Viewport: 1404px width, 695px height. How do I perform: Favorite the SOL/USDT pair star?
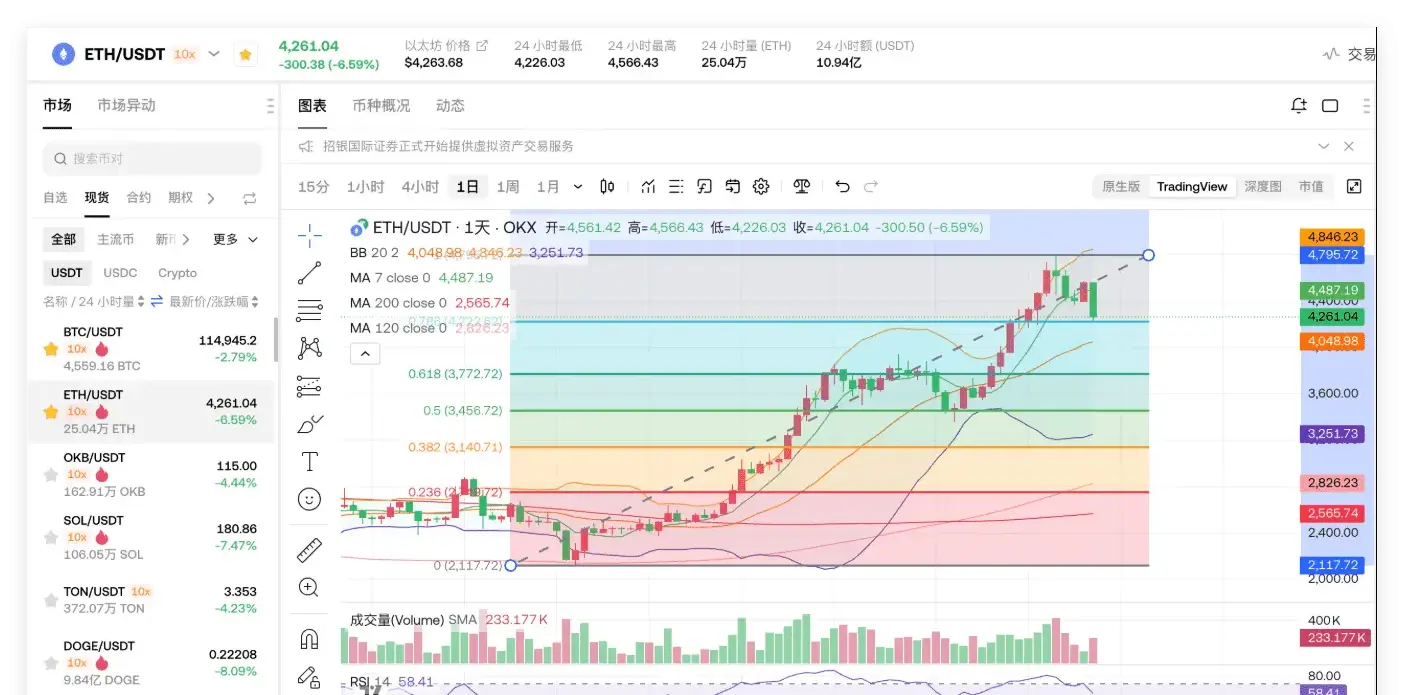click(x=50, y=538)
